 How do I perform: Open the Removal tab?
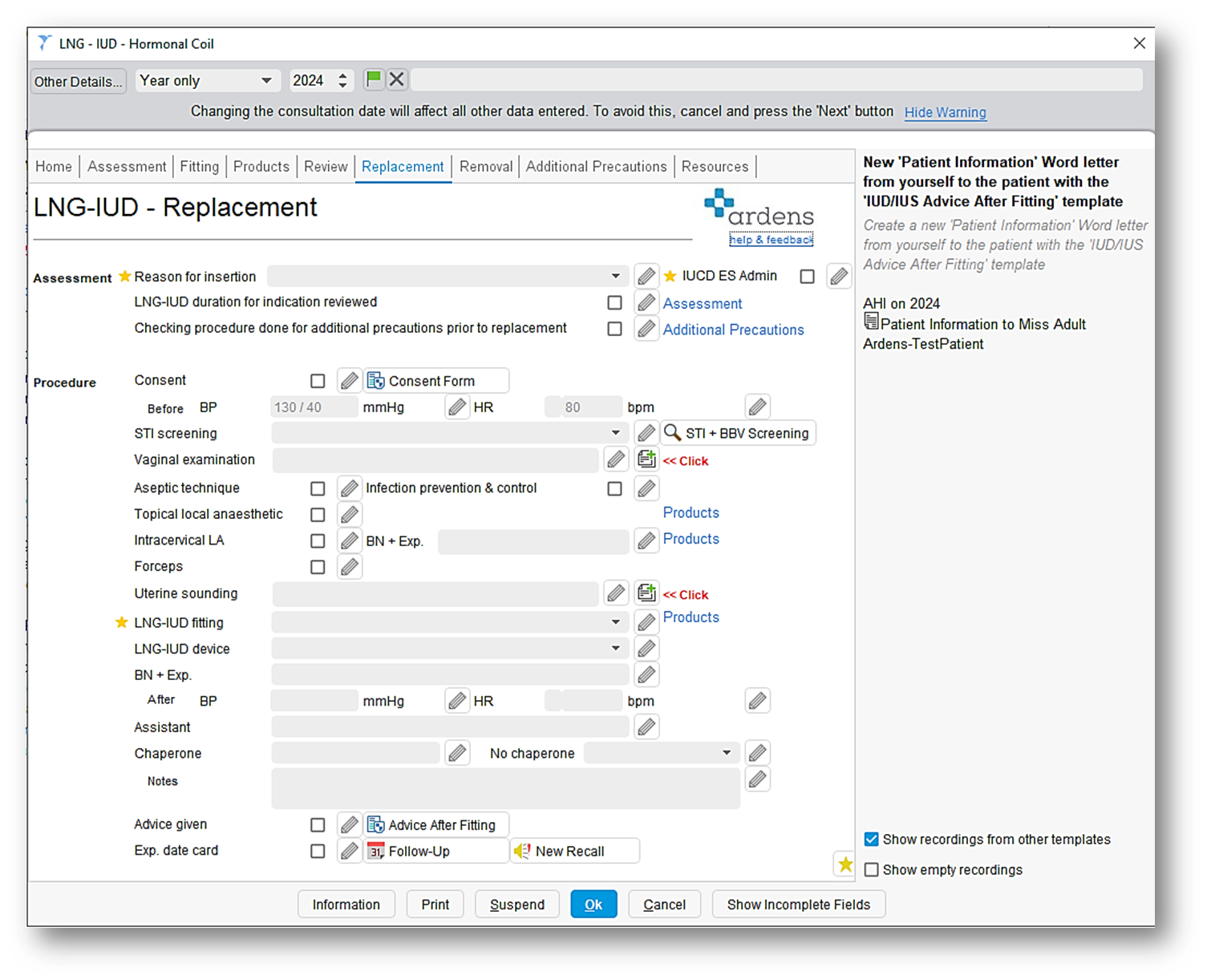point(486,166)
